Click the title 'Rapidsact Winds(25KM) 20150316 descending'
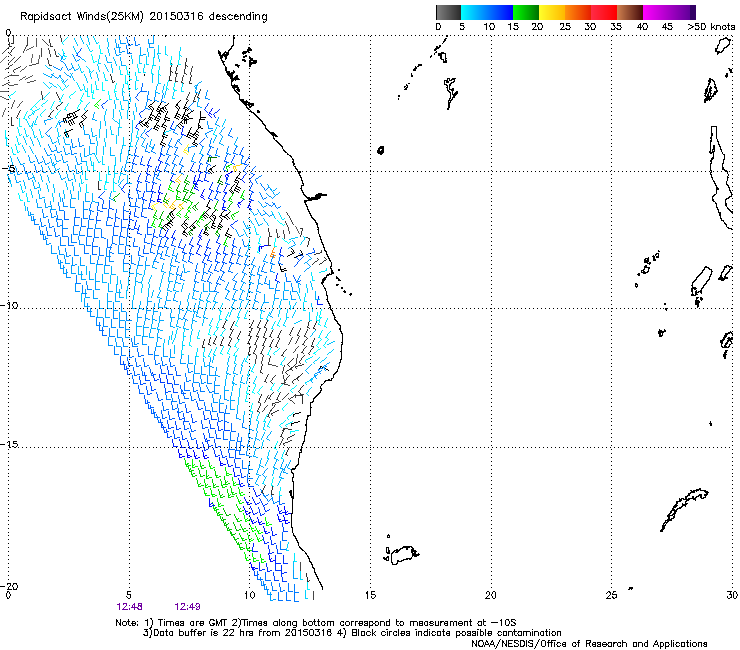The height and width of the screenshot is (650, 740). coord(143,17)
